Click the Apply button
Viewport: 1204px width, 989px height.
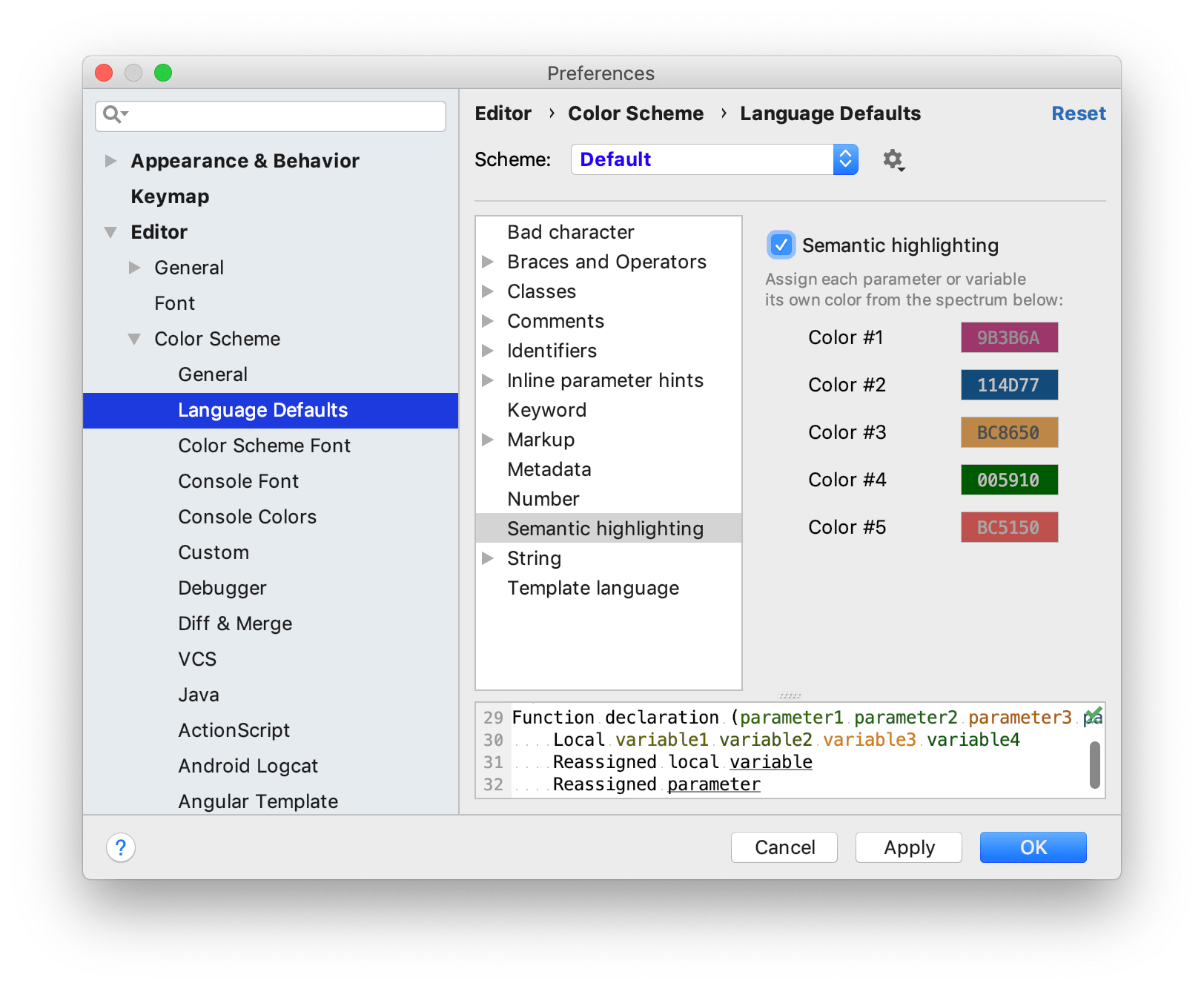[908, 847]
